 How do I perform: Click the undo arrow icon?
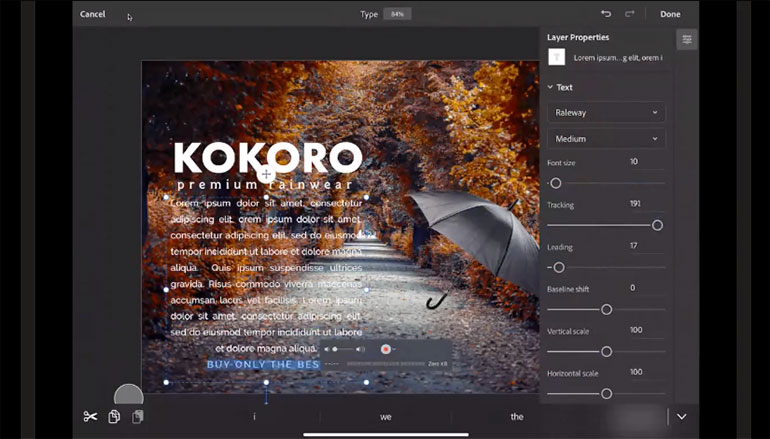[606, 14]
